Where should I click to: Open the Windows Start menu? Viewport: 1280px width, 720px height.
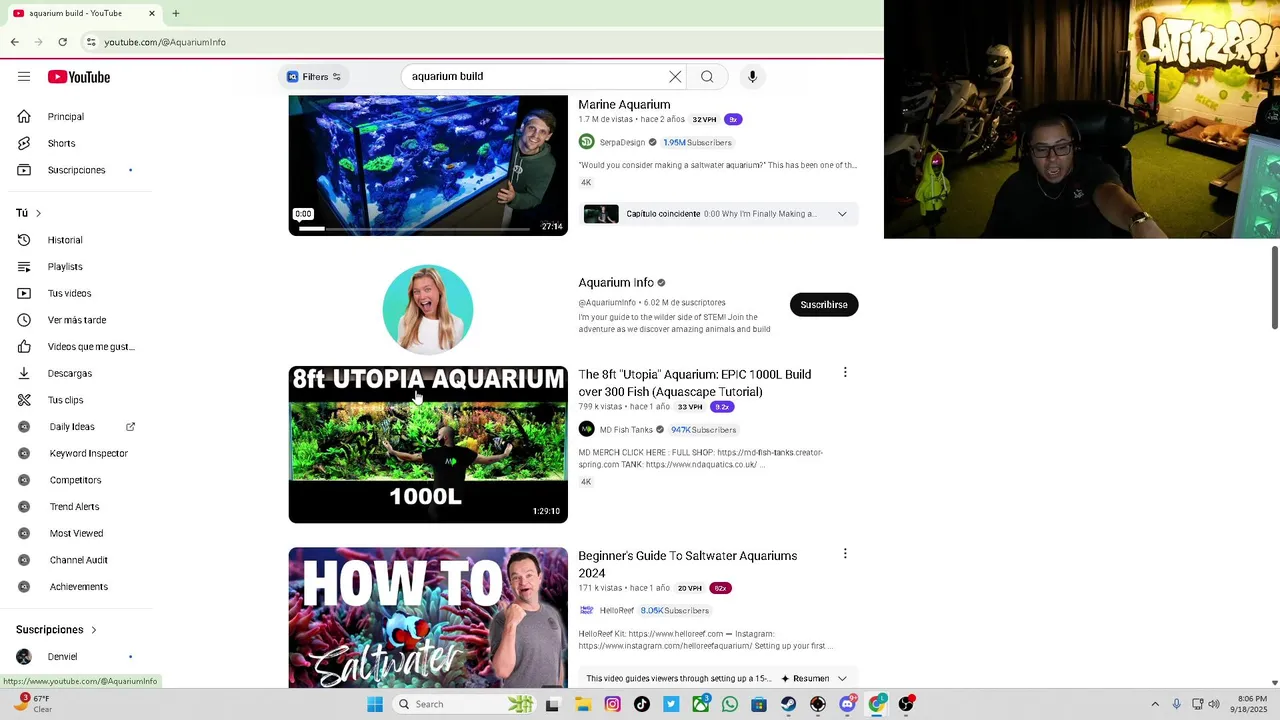pos(375,704)
